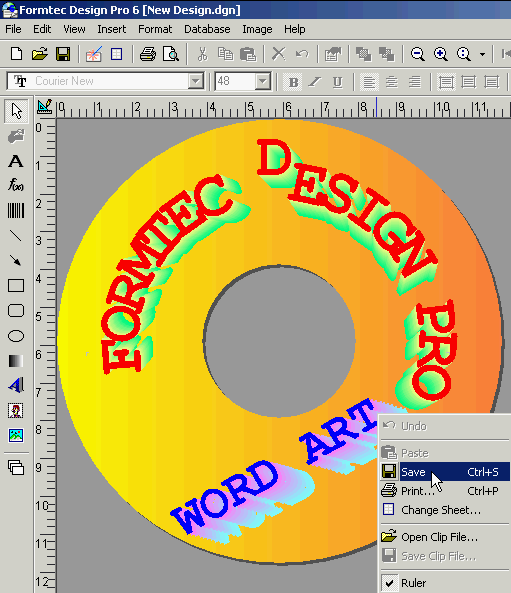Screen dimensions: 511x593
Task: Zoom out with minus magnifier
Action: (x=418, y=54)
